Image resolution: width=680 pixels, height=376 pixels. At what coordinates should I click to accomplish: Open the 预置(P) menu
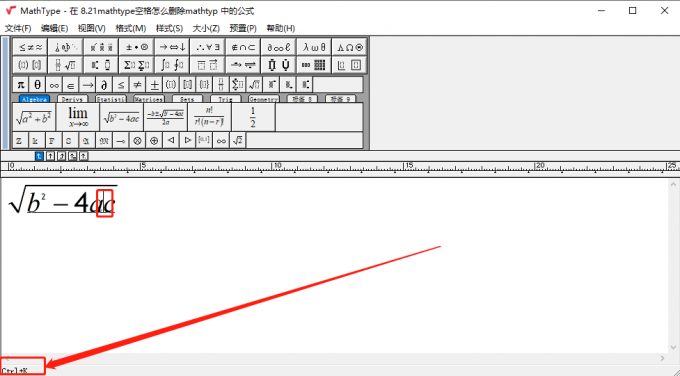(243, 28)
